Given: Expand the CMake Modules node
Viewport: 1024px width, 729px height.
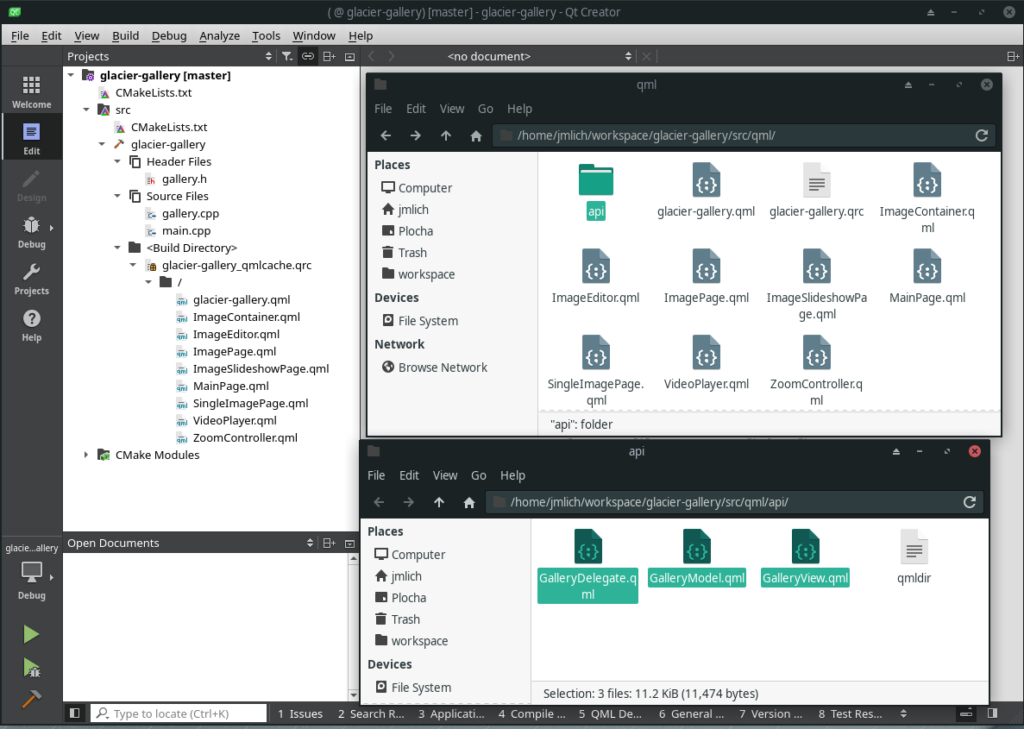Looking at the screenshot, I should [x=86, y=455].
